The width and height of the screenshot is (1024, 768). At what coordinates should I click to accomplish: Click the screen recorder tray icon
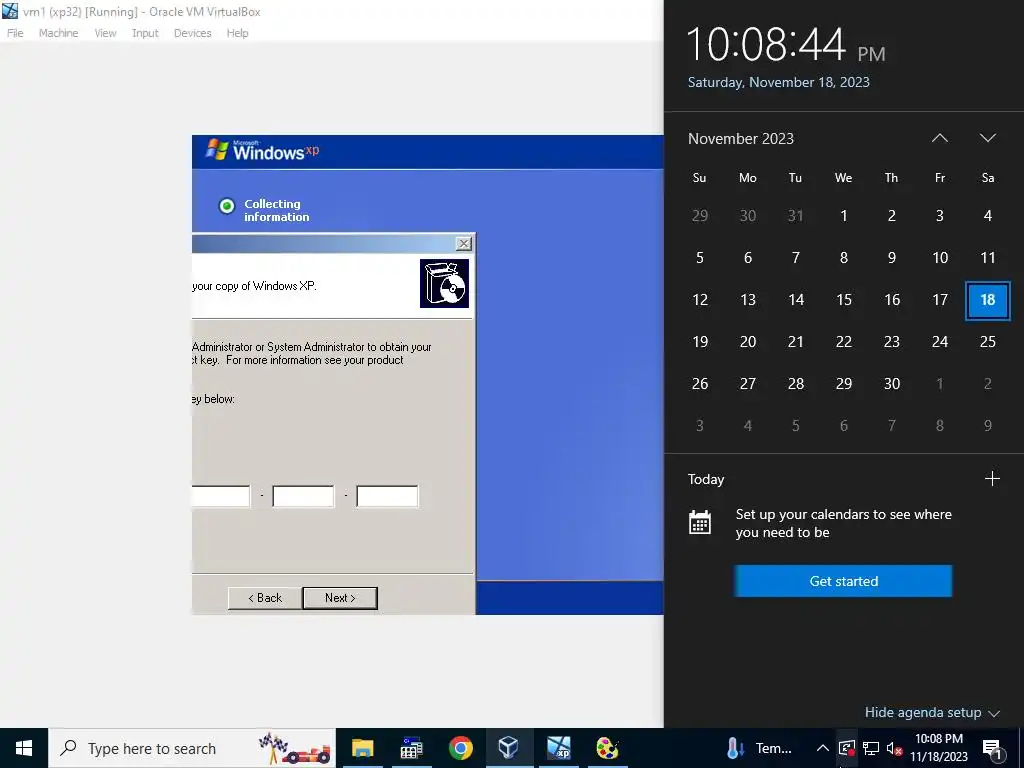click(846, 748)
